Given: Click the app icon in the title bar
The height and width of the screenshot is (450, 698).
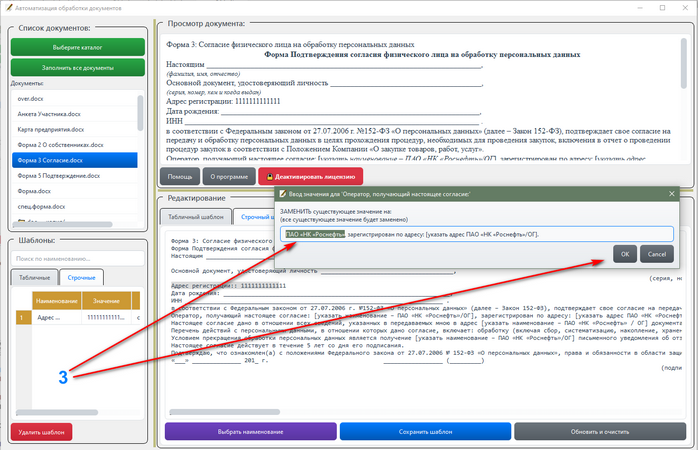Looking at the screenshot, I should (x=9, y=8).
